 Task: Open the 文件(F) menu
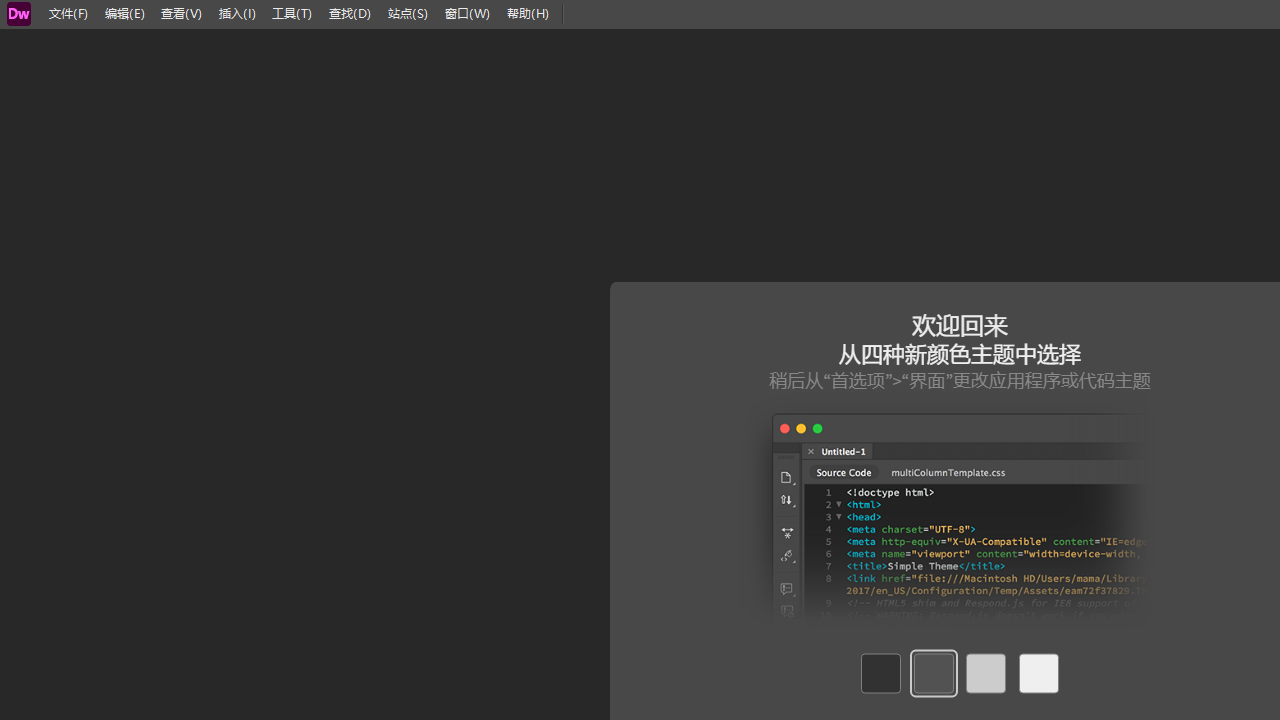point(68,13)
